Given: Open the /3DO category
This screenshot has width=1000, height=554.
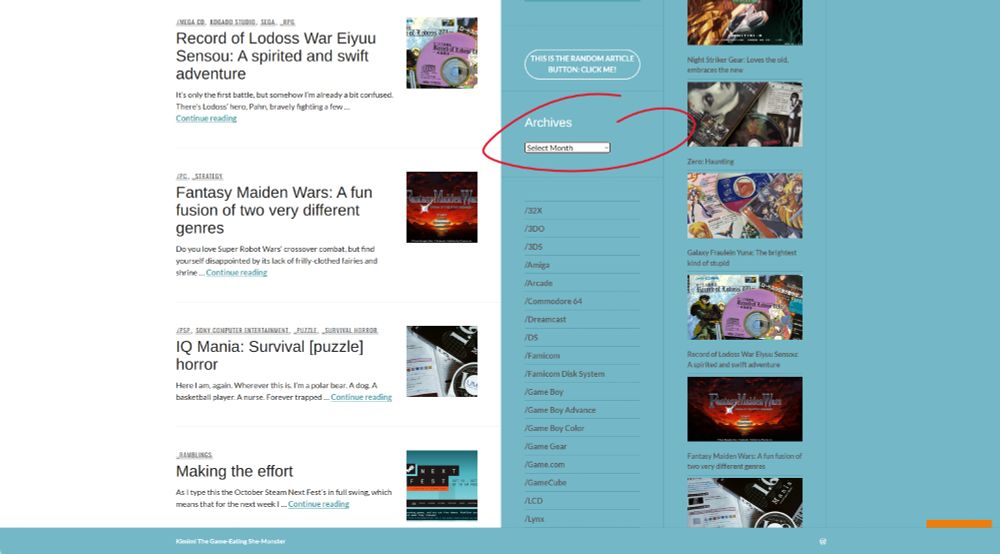Looking at the screenshot, I should click(x=534, y=229).
